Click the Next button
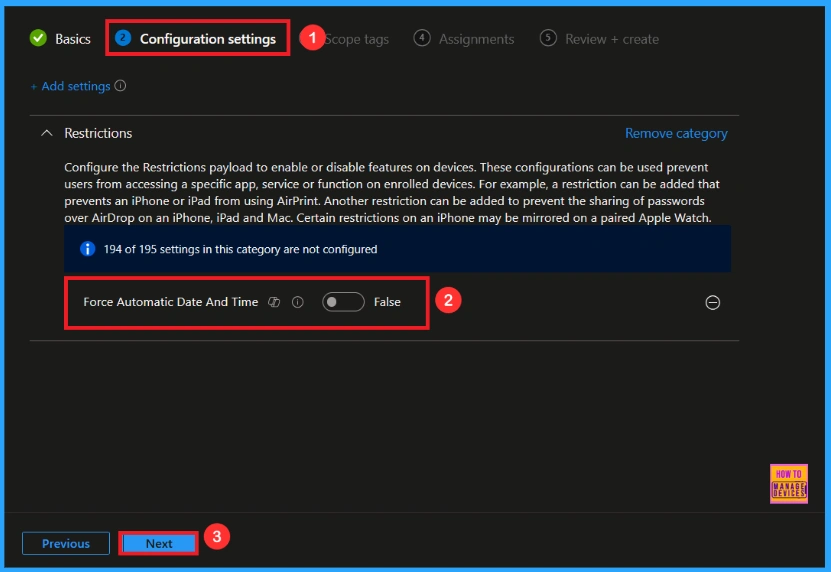 tap(159, 543)
